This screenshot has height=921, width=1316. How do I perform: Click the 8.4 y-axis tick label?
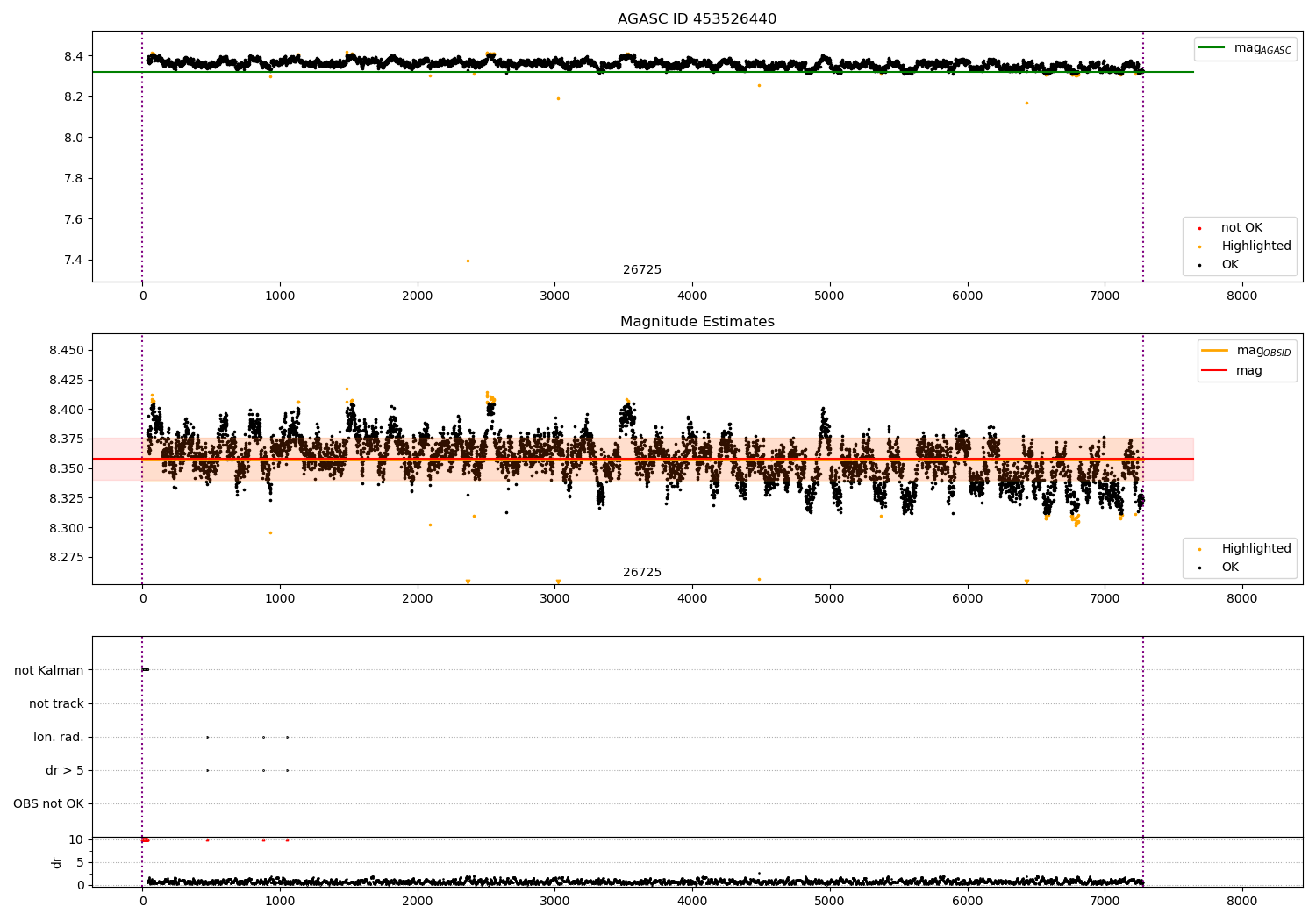click(x=73, y=56)
